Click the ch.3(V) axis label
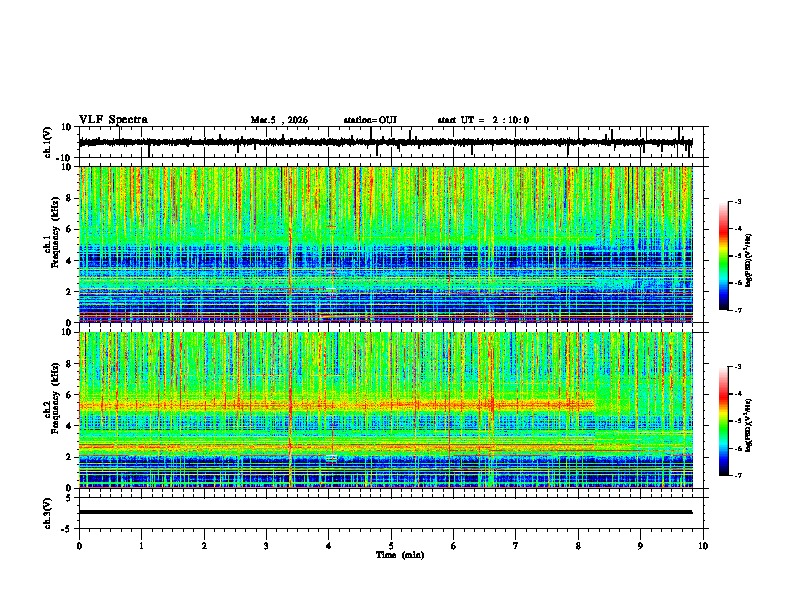 [48, 513]
